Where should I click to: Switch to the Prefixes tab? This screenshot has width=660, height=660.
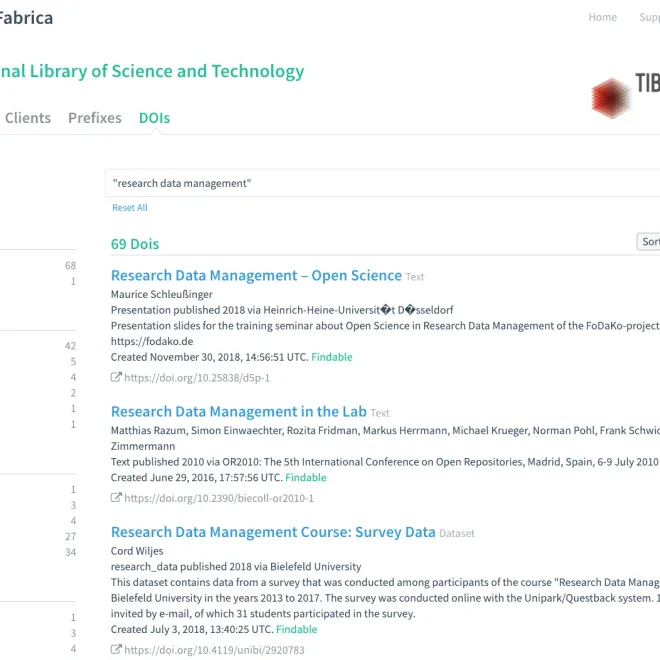(95, 118)
